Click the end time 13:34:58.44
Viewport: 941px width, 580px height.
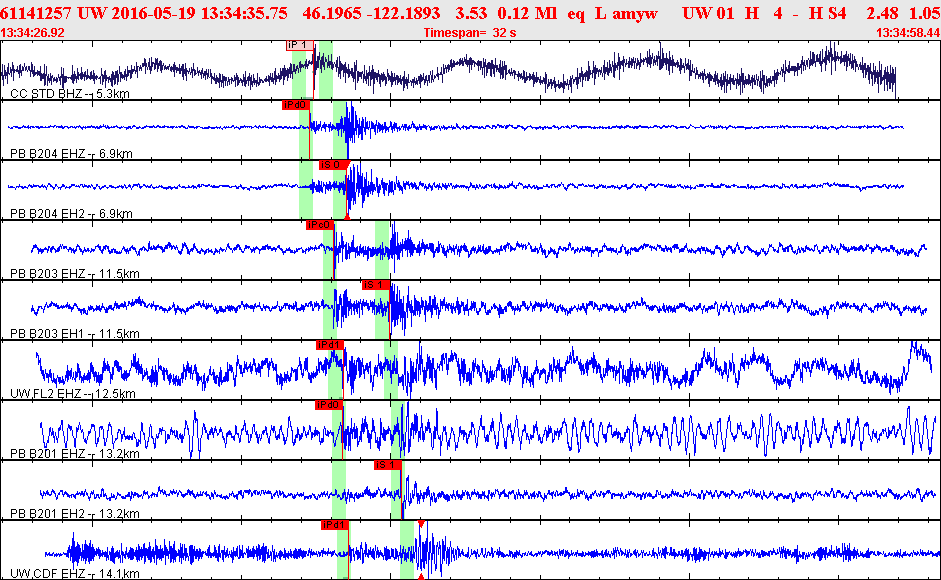pyautogui.click(x=908, y=33)
